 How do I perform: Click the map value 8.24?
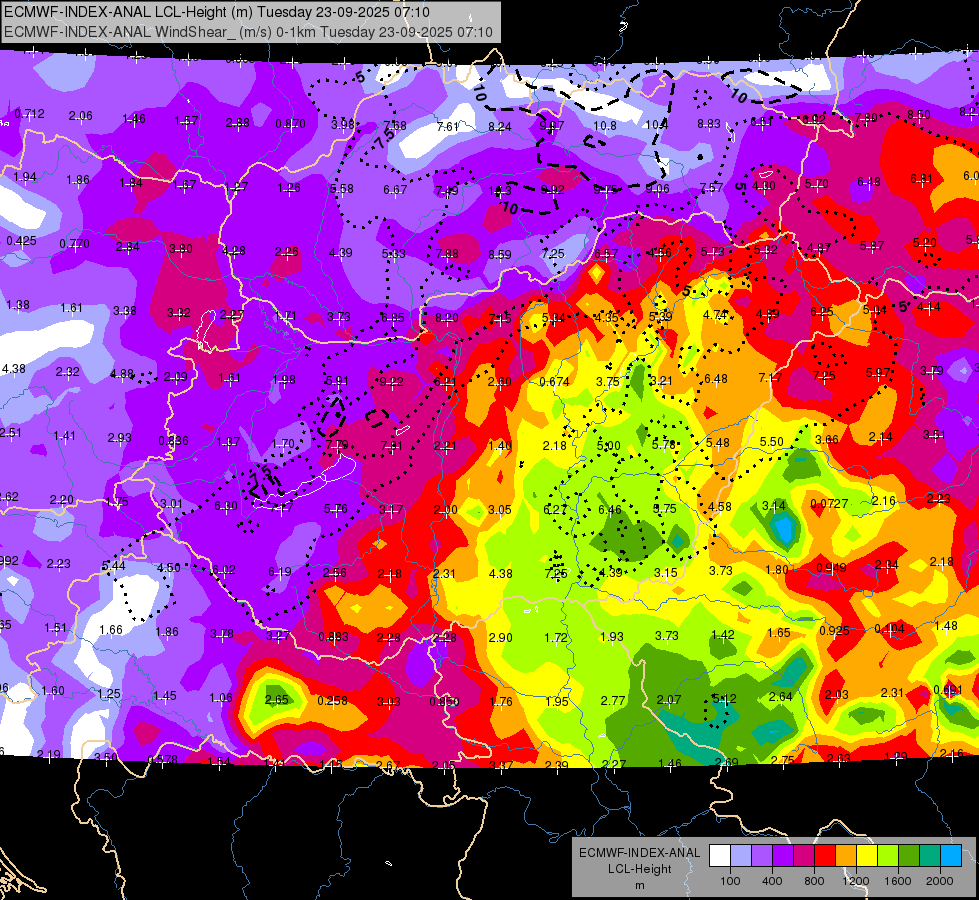click(499, 127)
